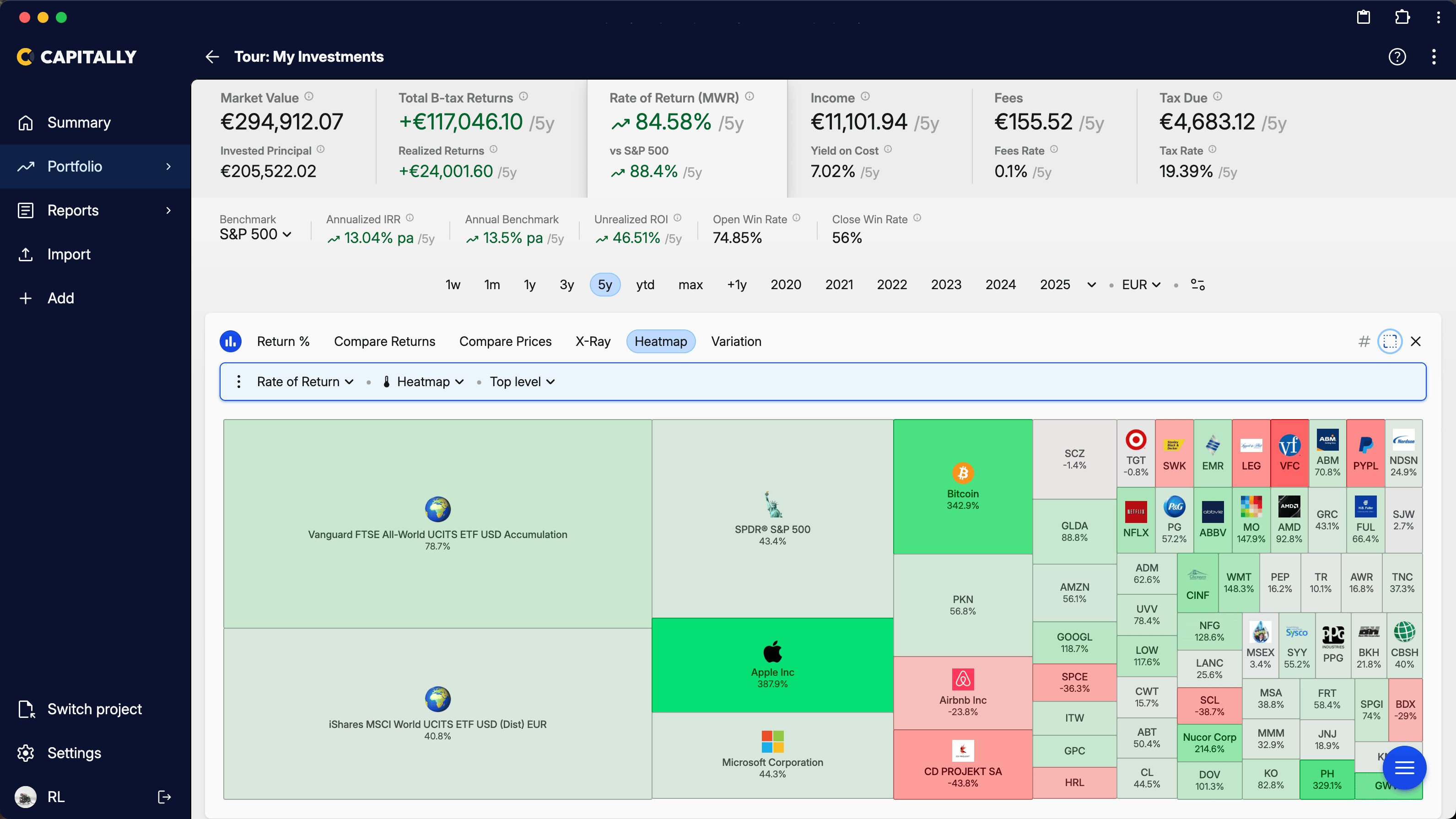Click the Summary home icon
This screenshot has width=1456, height=819.
point(26,123)
